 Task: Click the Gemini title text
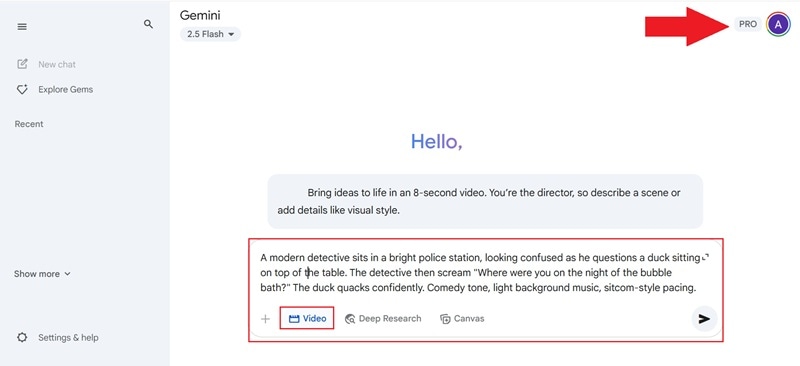200,15
